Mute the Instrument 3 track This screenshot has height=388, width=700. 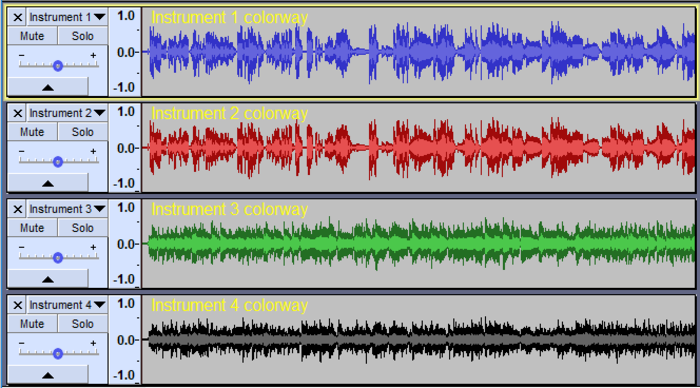[32, 228]
